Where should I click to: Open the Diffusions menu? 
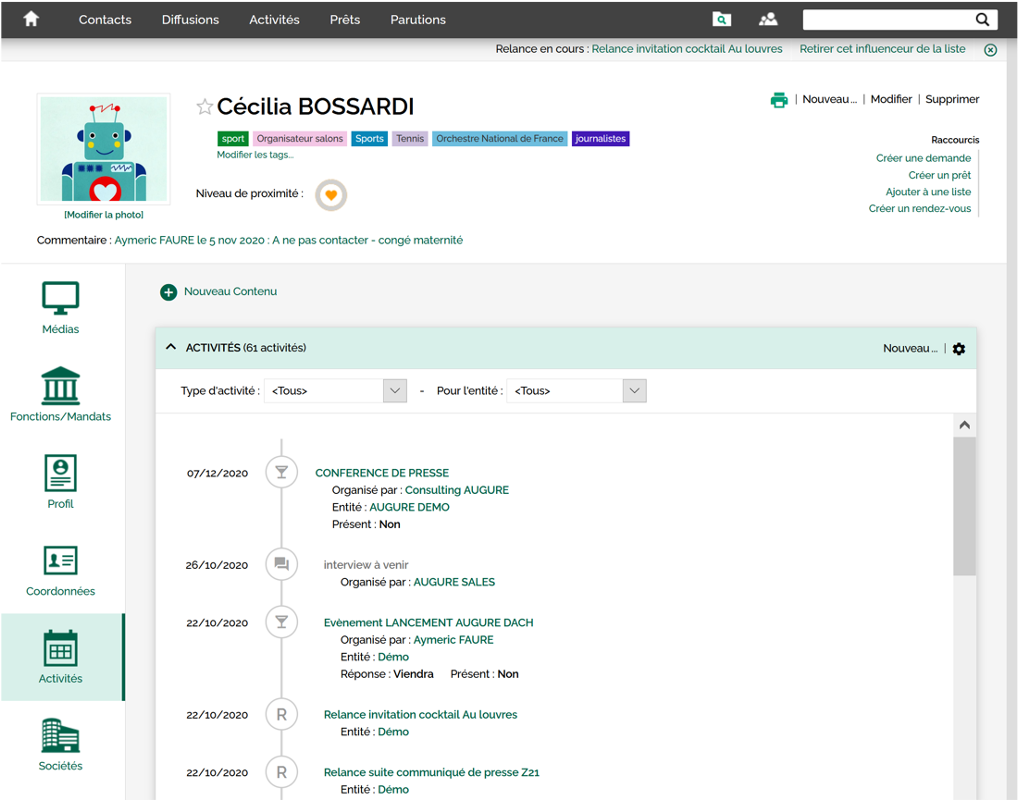tap(190, 20)
